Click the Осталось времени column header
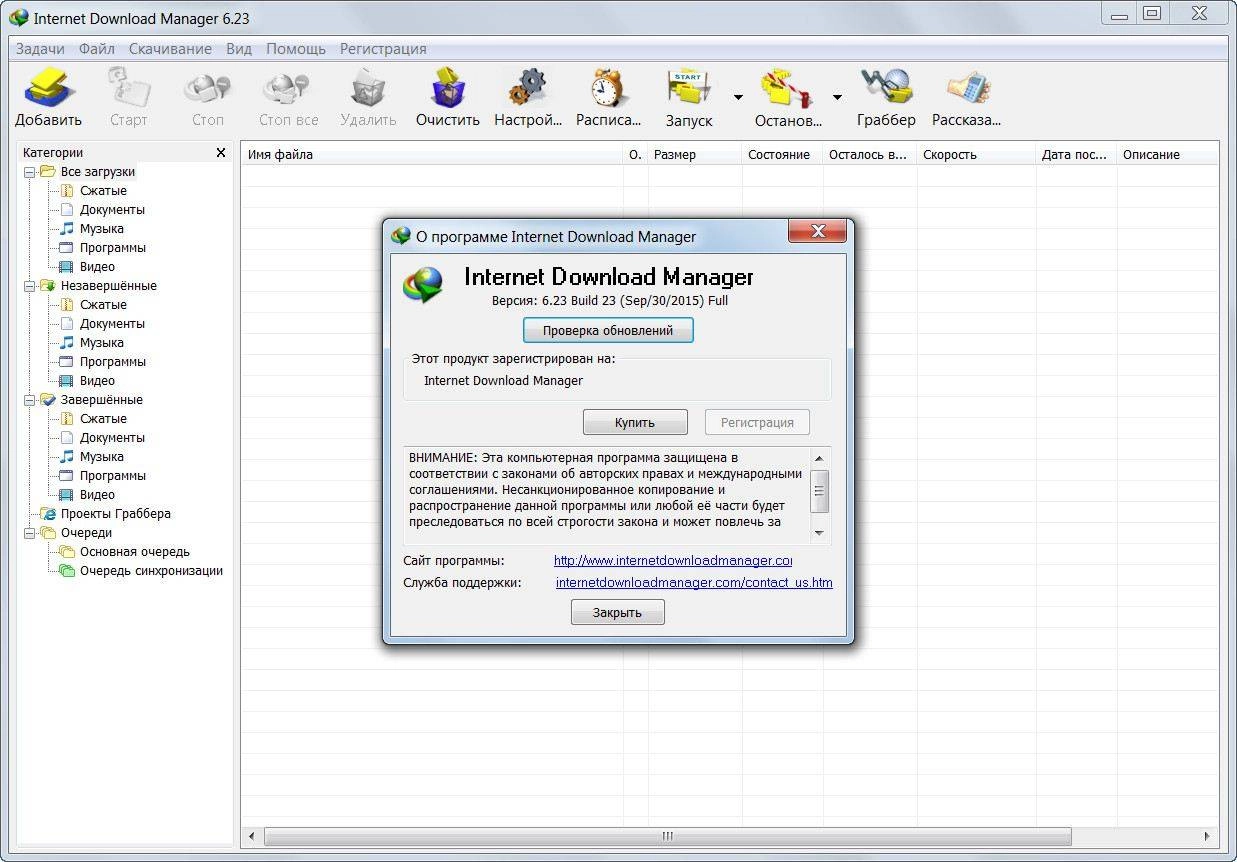The width and height of the screenshot is (1237, 862). pos(869,155)
